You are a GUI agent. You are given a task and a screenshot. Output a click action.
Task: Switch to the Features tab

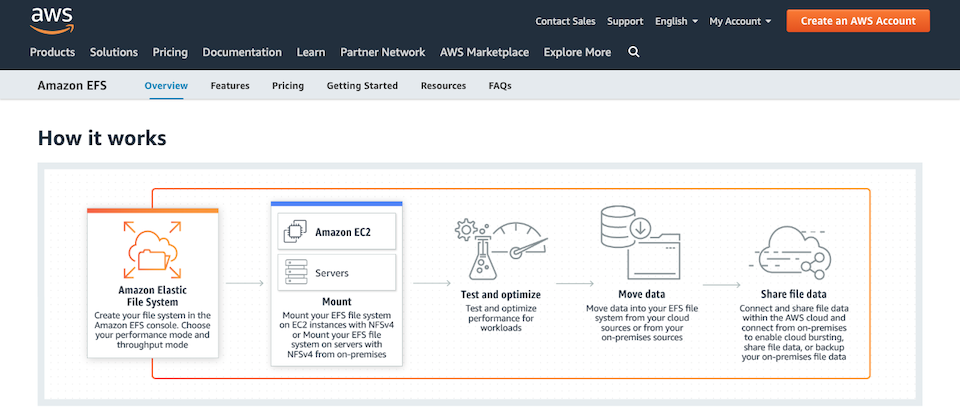[230, 86]
